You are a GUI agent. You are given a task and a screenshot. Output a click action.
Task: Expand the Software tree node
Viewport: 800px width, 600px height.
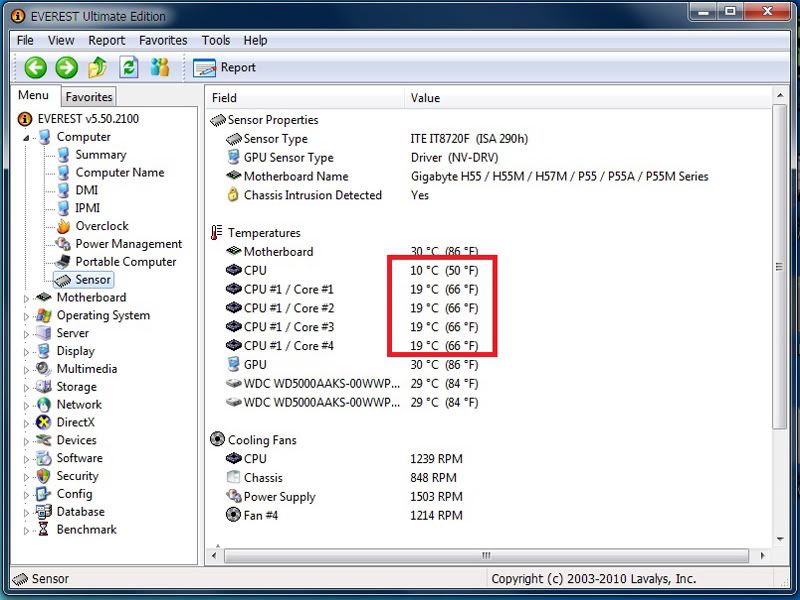[x=26, y=459]
